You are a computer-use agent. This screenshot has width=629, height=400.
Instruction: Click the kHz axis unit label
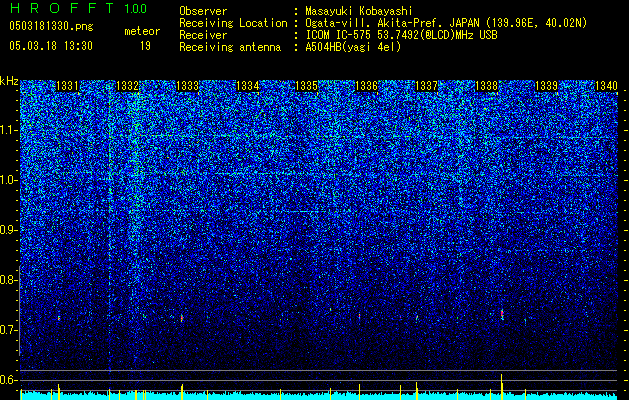9,81
